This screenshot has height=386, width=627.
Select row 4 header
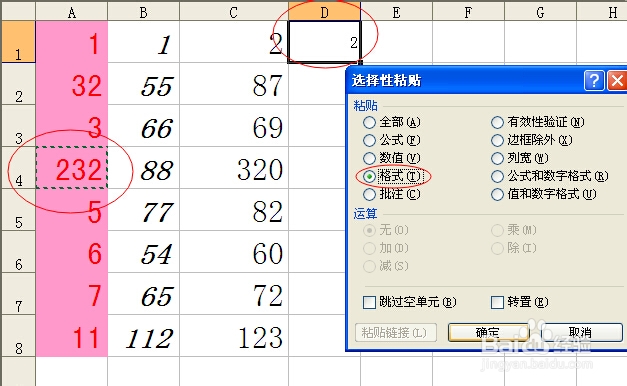point(18,168)
